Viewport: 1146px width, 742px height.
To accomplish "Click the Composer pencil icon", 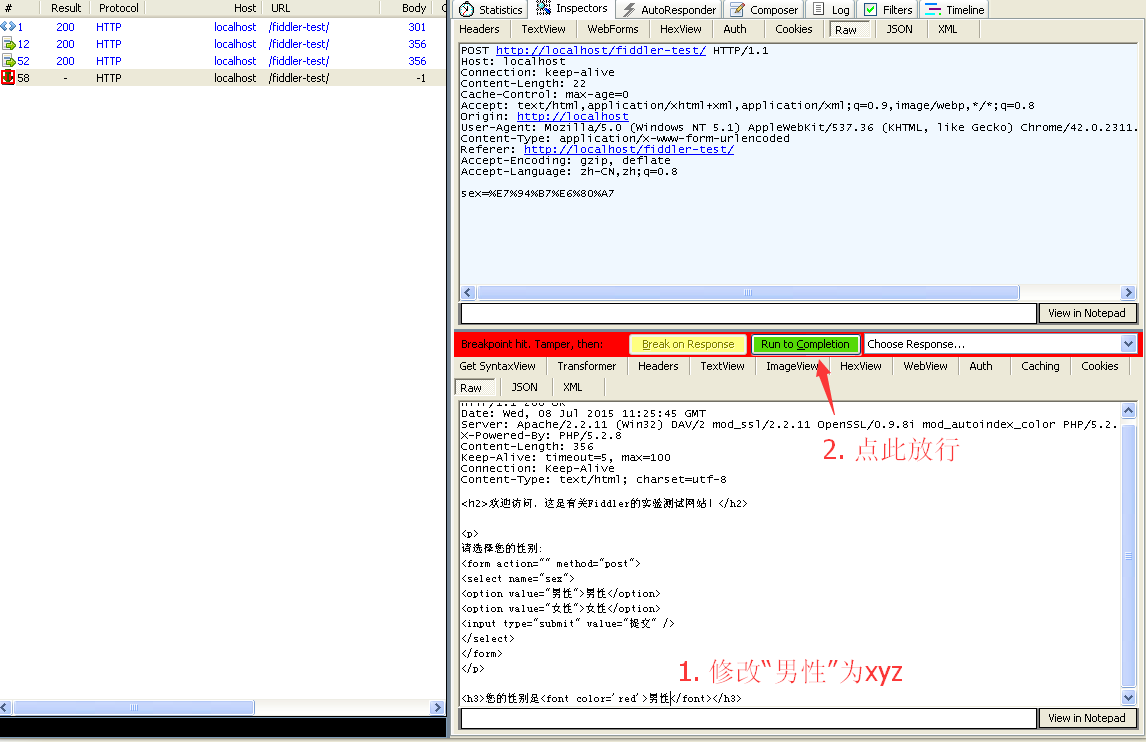I will 737,10.
